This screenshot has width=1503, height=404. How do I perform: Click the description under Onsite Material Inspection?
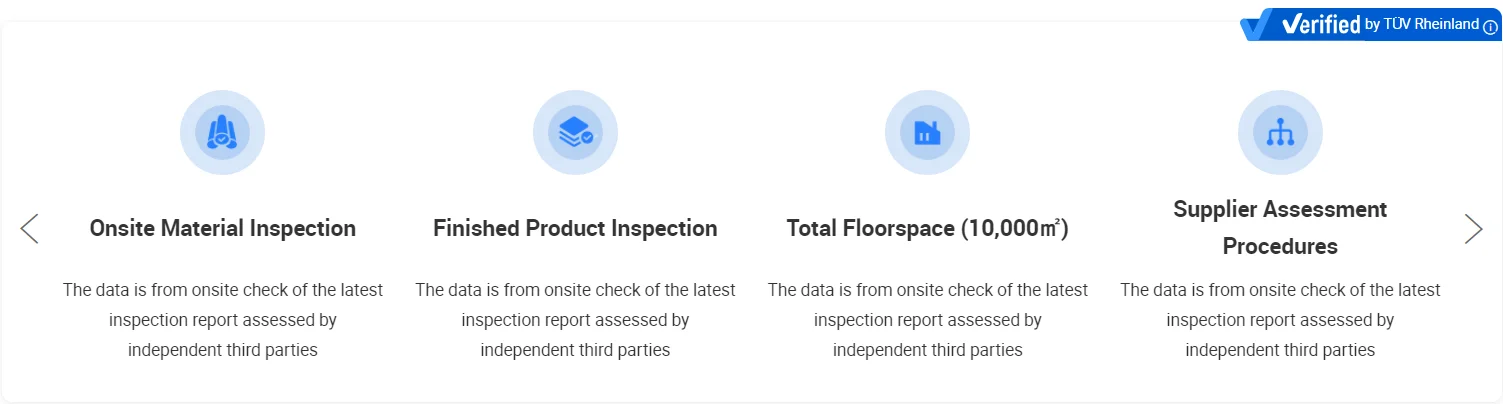point(222,320)
